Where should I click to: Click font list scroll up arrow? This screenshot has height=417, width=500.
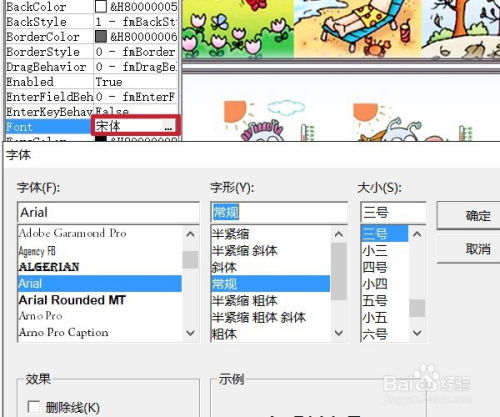(190, 234)
